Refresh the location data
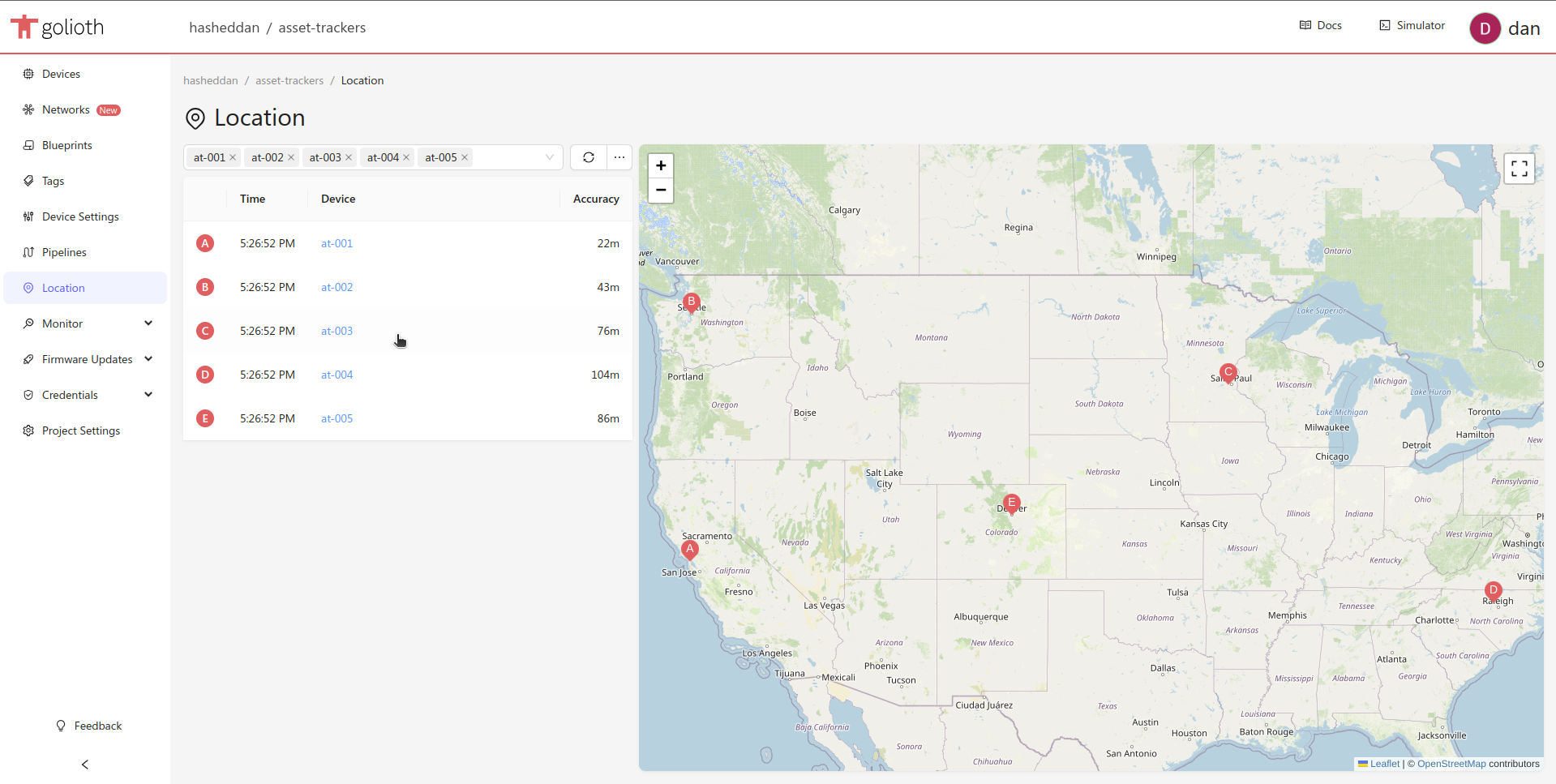This screenshot has width=1556, height=784. tap(589, 157)
